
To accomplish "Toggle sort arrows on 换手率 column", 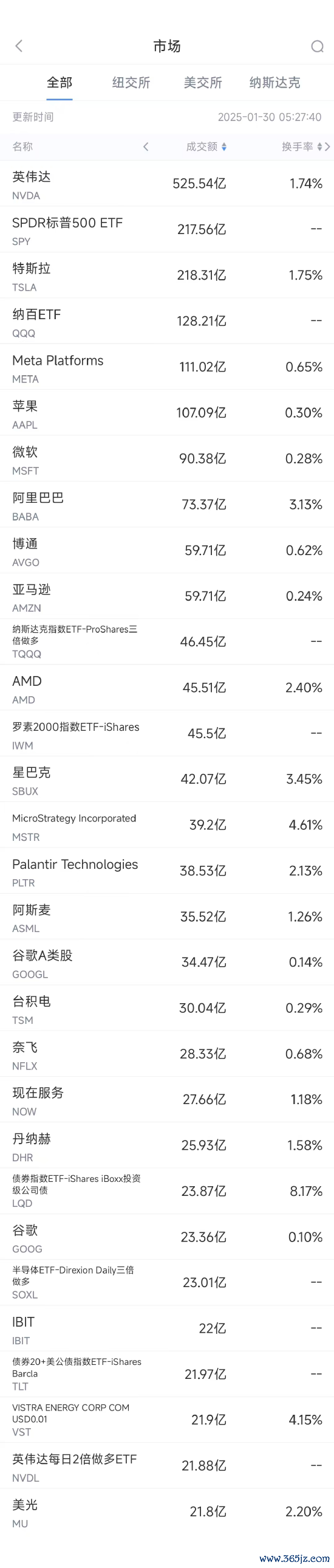I will pos(320,147).
